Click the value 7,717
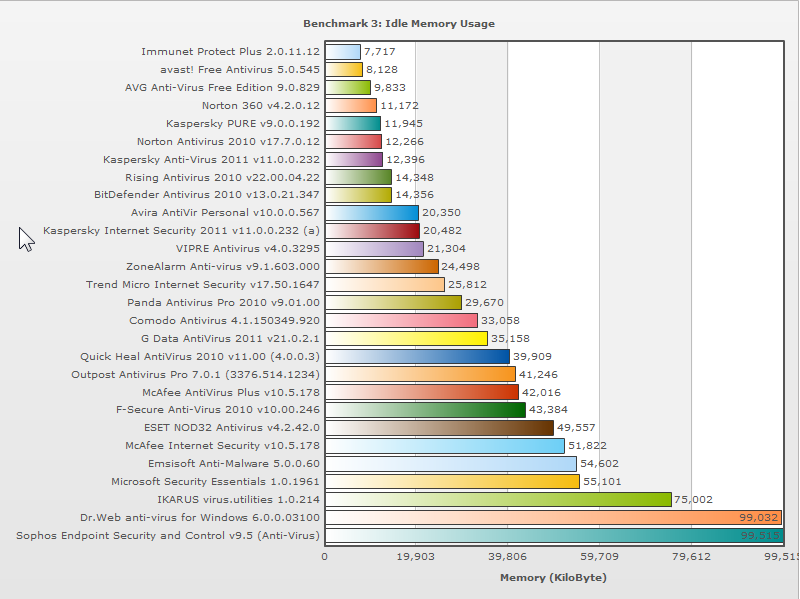800x599 pixels. [380, 52]
